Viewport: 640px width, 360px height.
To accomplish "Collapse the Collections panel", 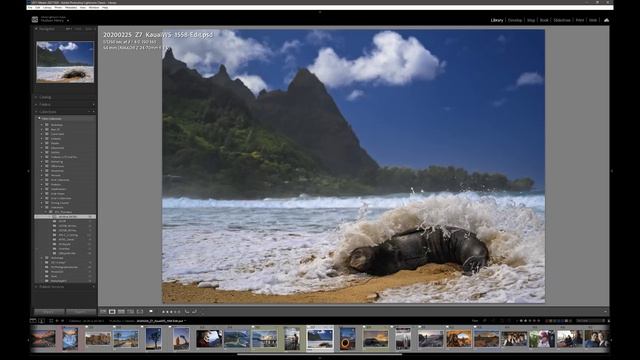I will click(36, 111).
